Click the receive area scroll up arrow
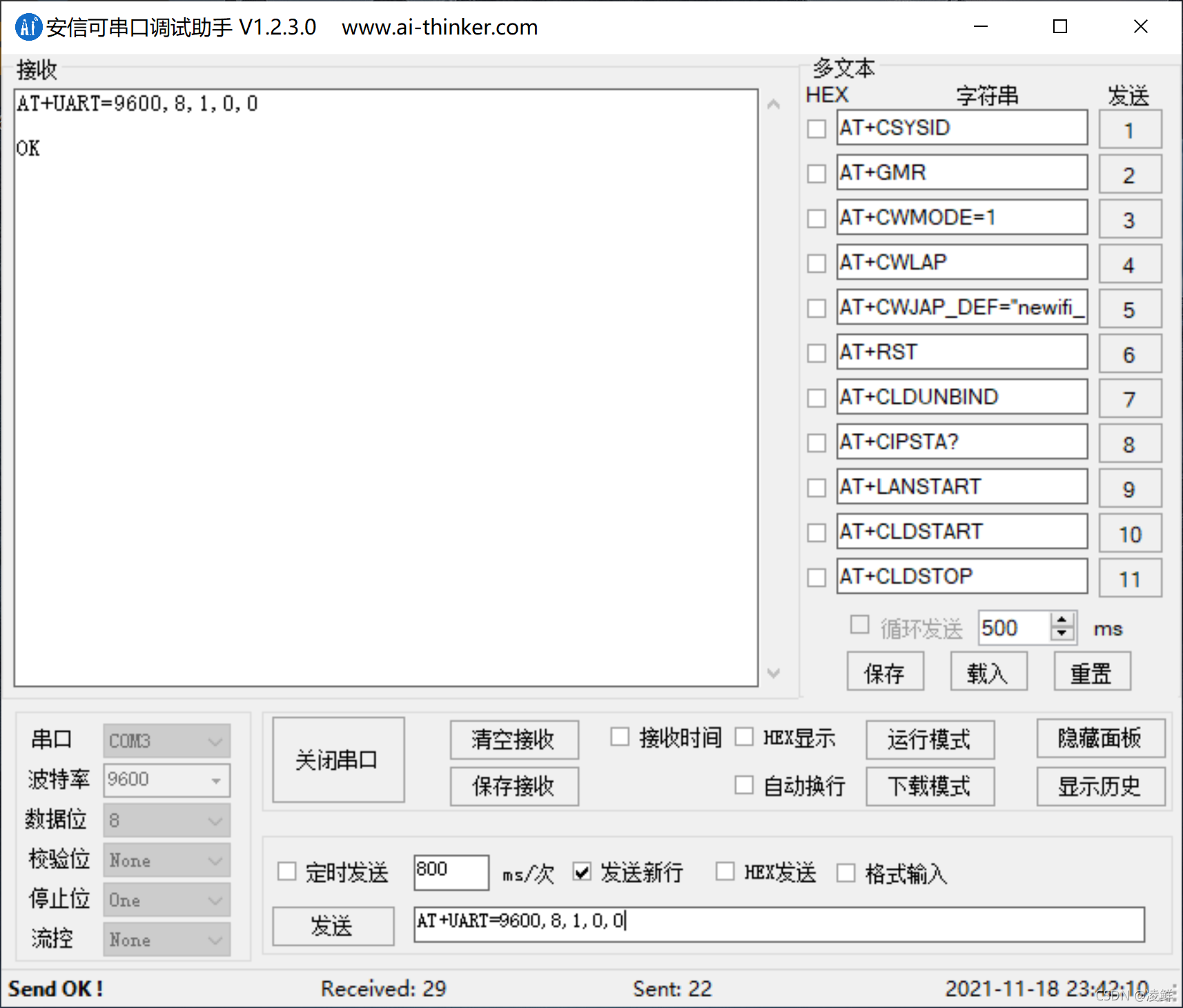The height and width of the screenshot is (1008, 1183). click(x=774, y=104)
